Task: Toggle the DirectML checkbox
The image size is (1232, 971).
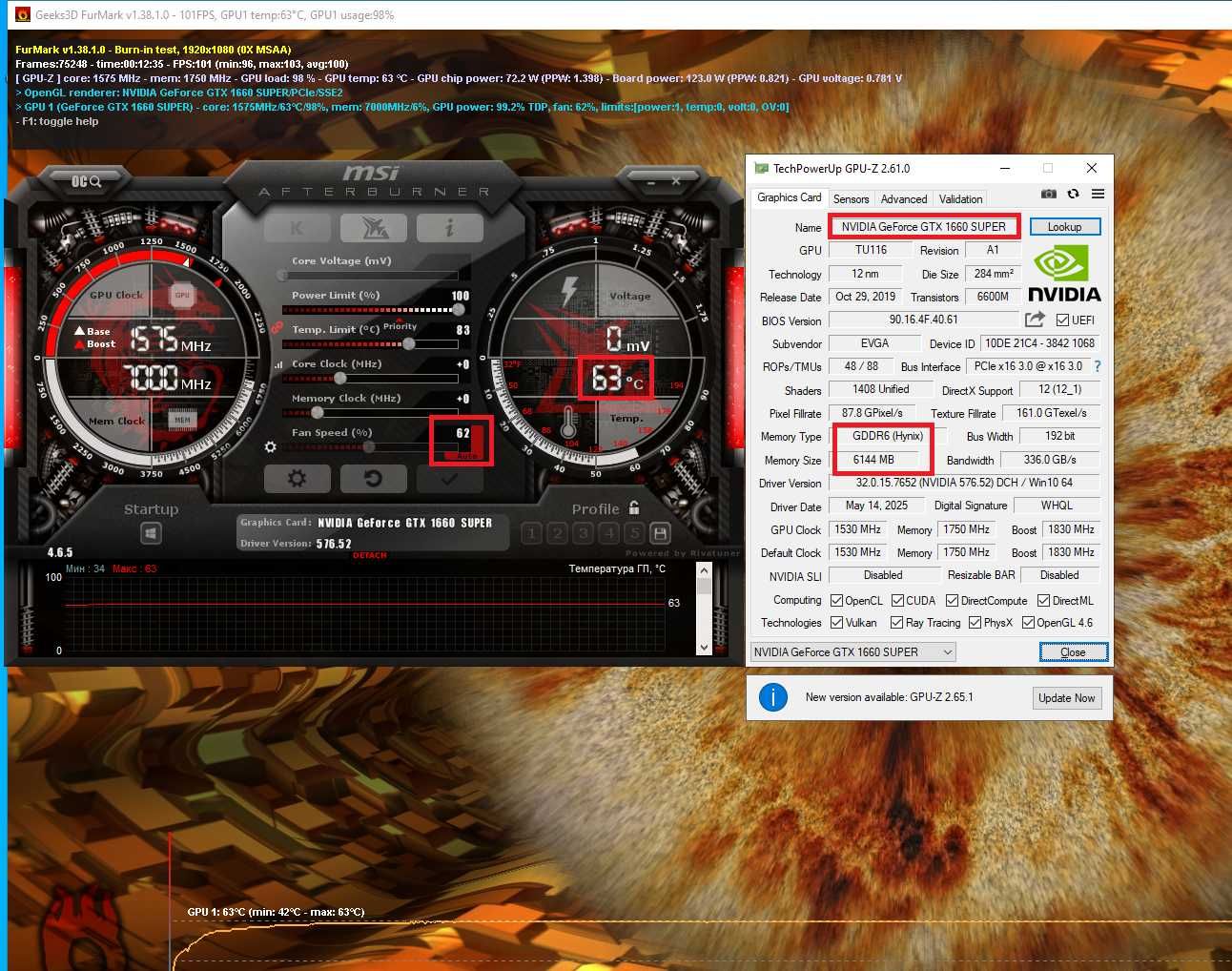Action: click(1043, 601)
